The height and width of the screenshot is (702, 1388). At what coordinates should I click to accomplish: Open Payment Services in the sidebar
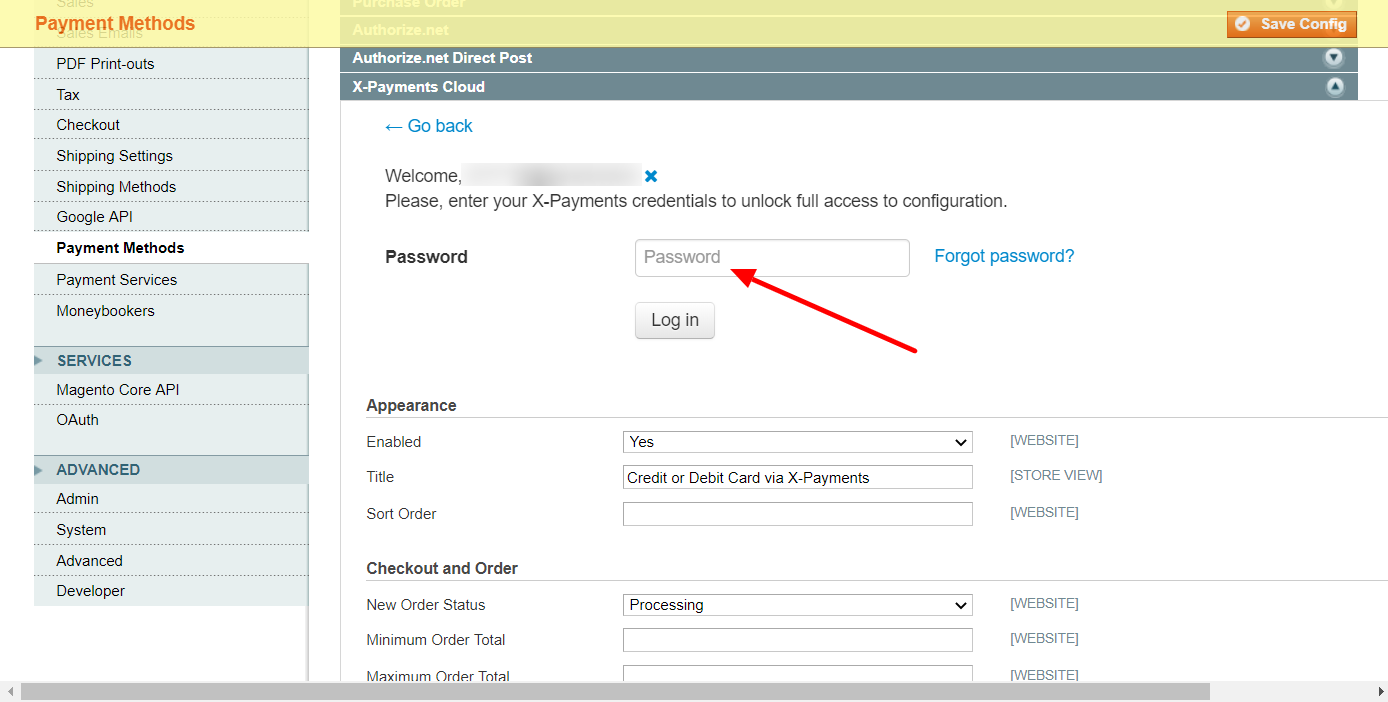pos(171,280)
